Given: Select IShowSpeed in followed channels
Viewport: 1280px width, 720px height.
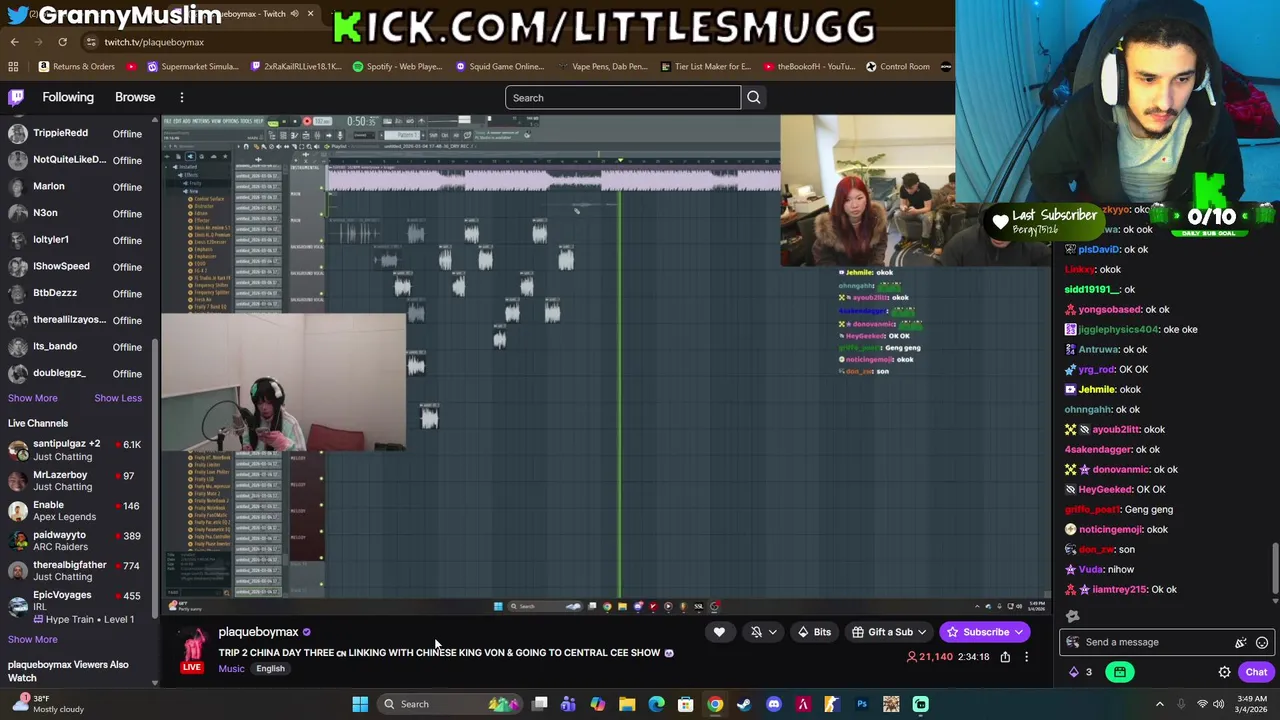Looking at the screenshot, I should pyautogui.click(x=75, y=266).
